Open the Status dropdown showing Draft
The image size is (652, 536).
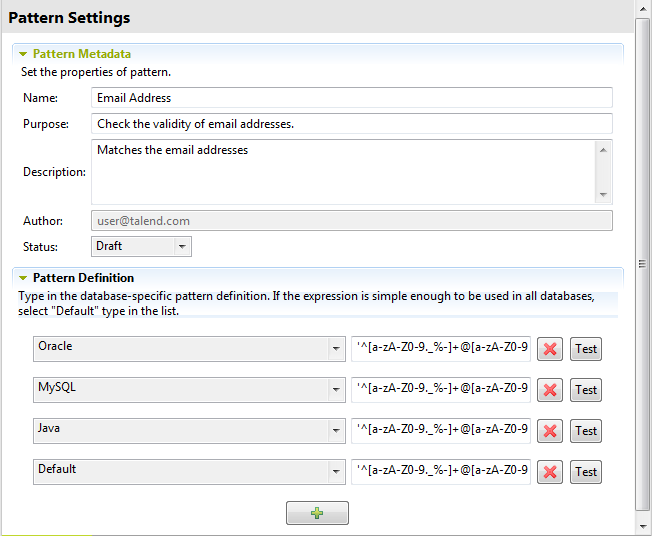[182, 246]
